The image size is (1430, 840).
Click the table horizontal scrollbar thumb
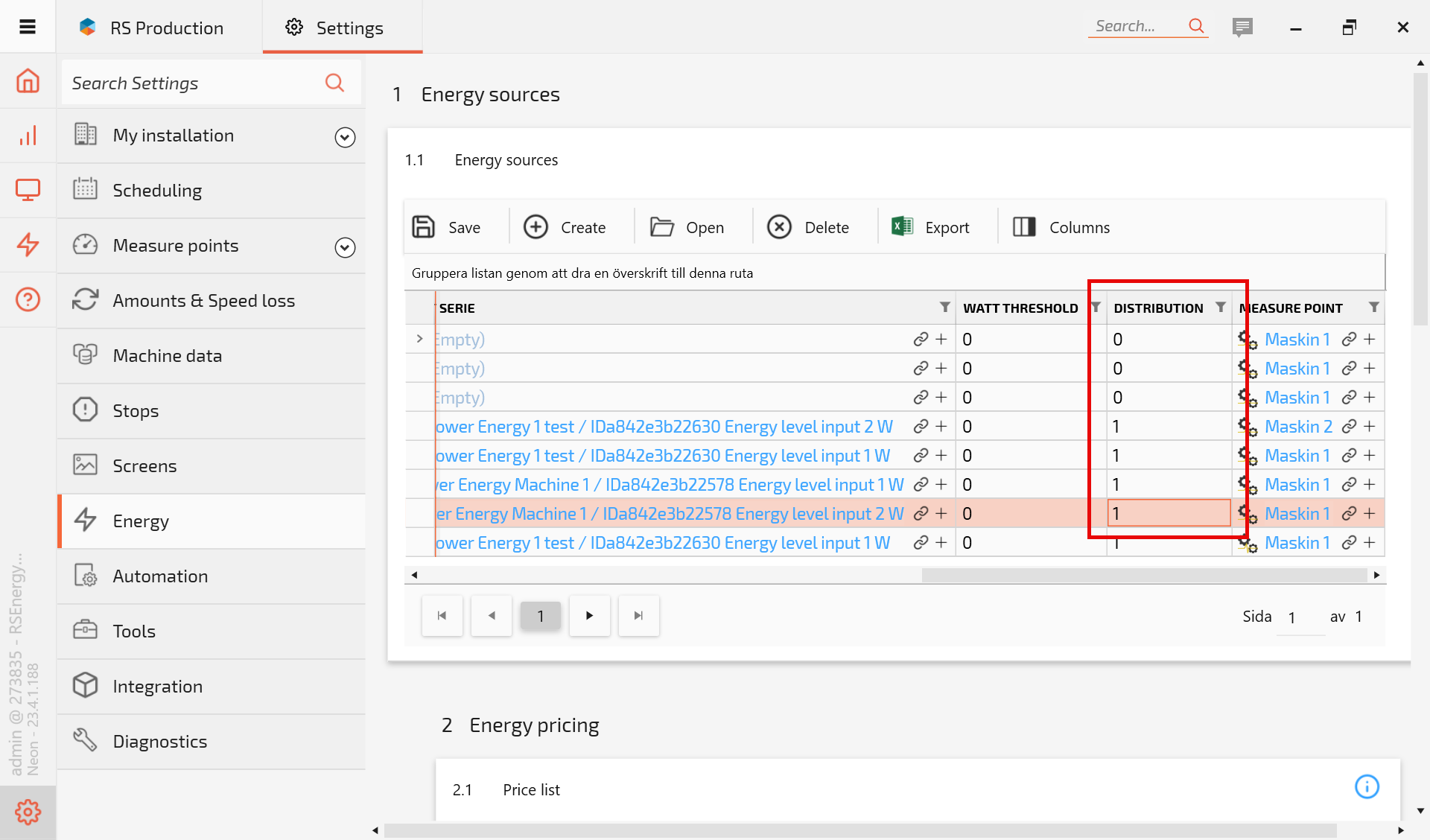point(1143,575)
